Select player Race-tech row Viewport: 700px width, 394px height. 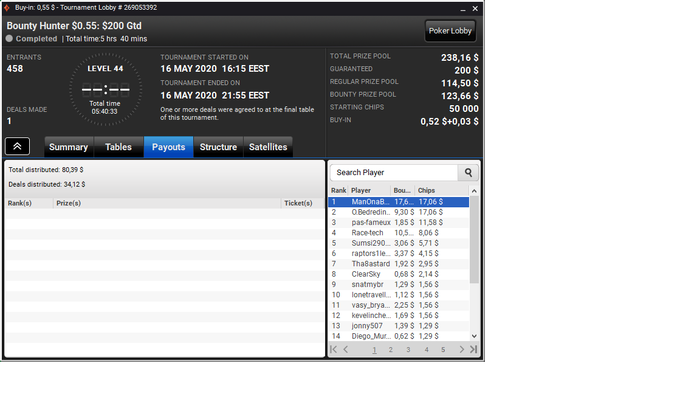[399, 232]
